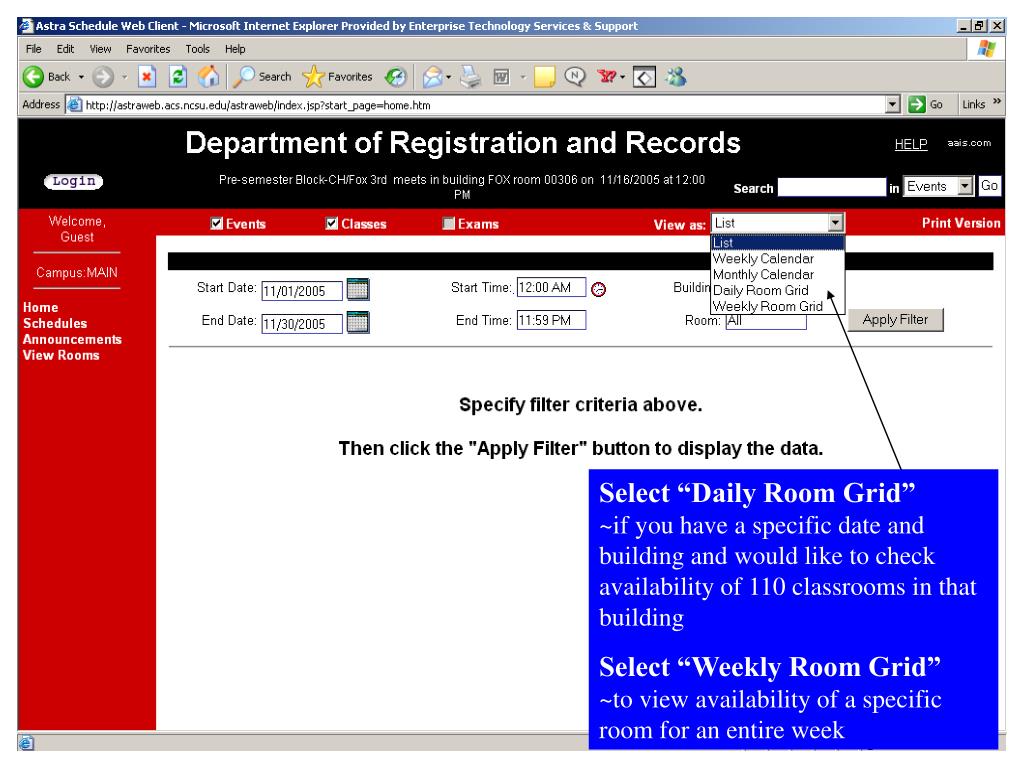Expand the Mail icon dropdown arrow
The height and width of the screenshot is (768, 1024).
[449, 77]
